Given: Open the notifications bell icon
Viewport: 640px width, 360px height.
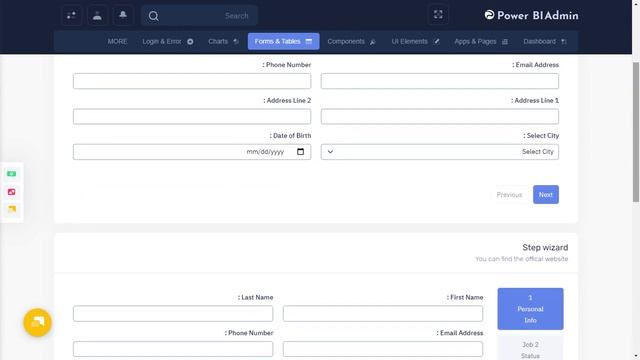Looking at the screenshot, I should pyautogui.click(x=123, y=16).
